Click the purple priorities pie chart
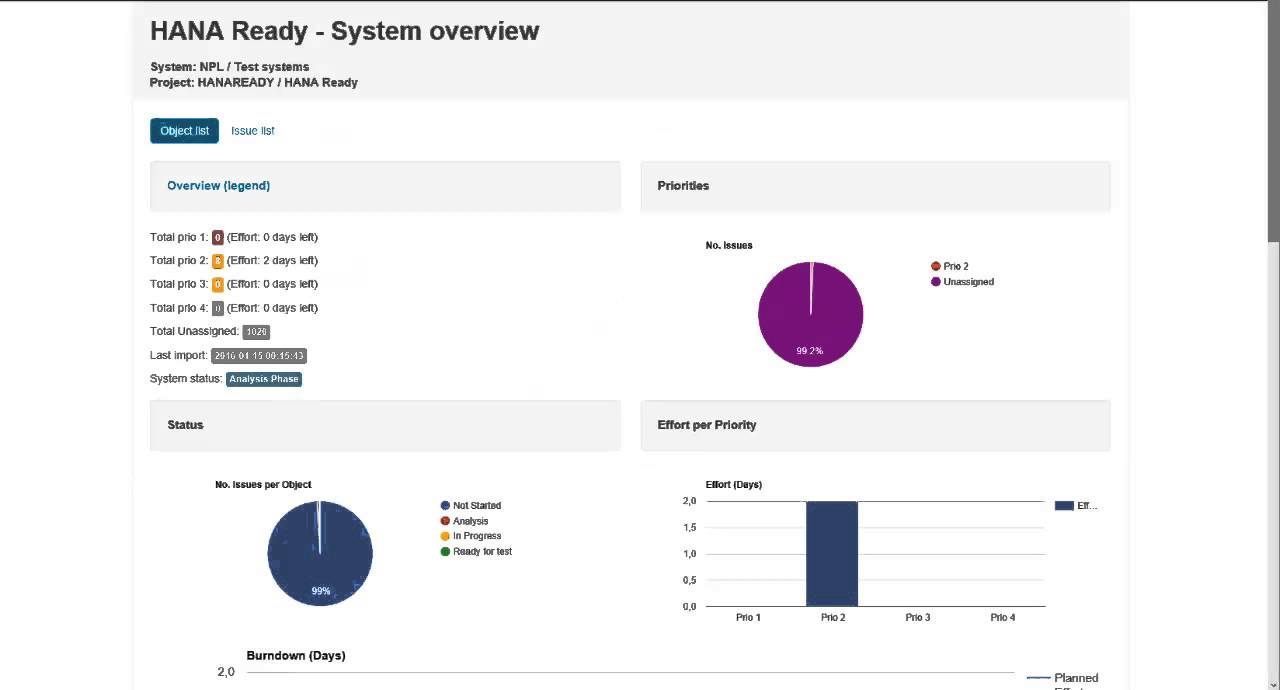This screenshot has height=690, width=1280. pos(811,314)
